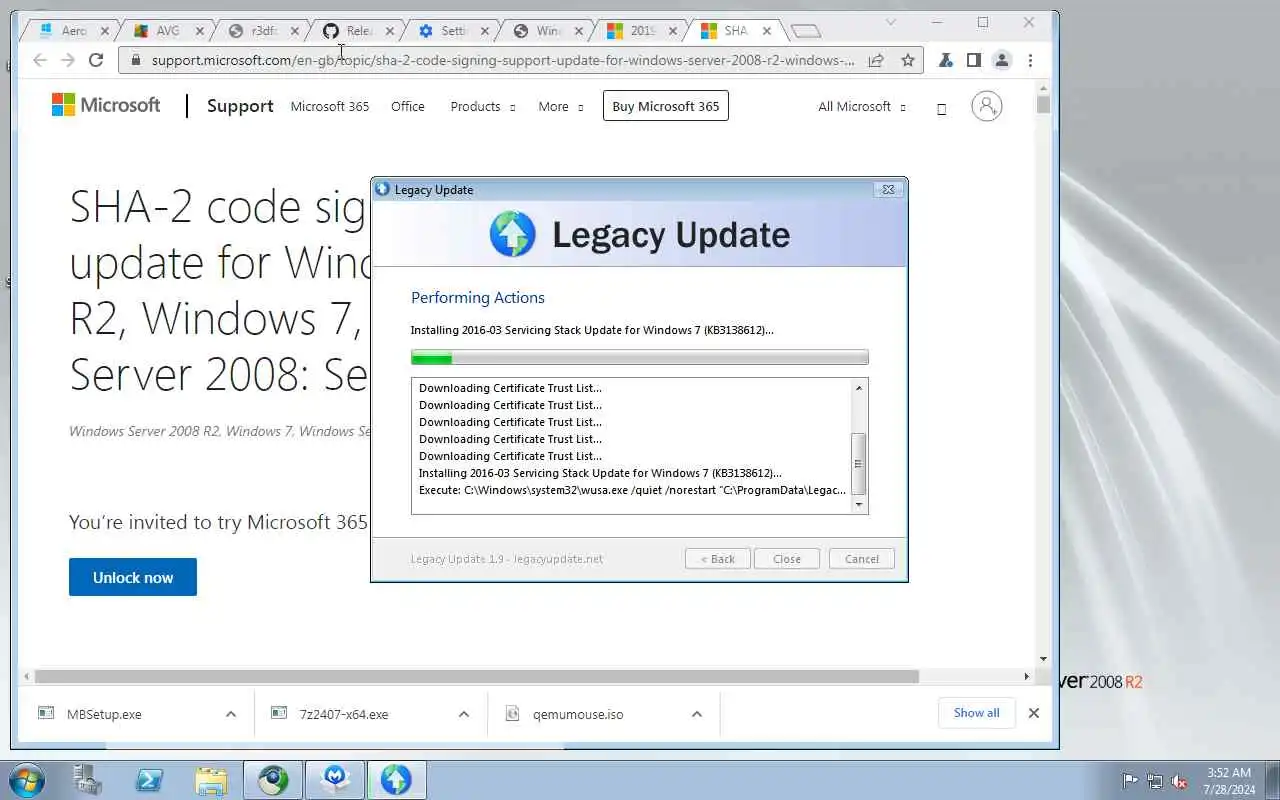Click the Chrome reload page icon
This screenshot has width=1280, height=800.
coord(96,60)
